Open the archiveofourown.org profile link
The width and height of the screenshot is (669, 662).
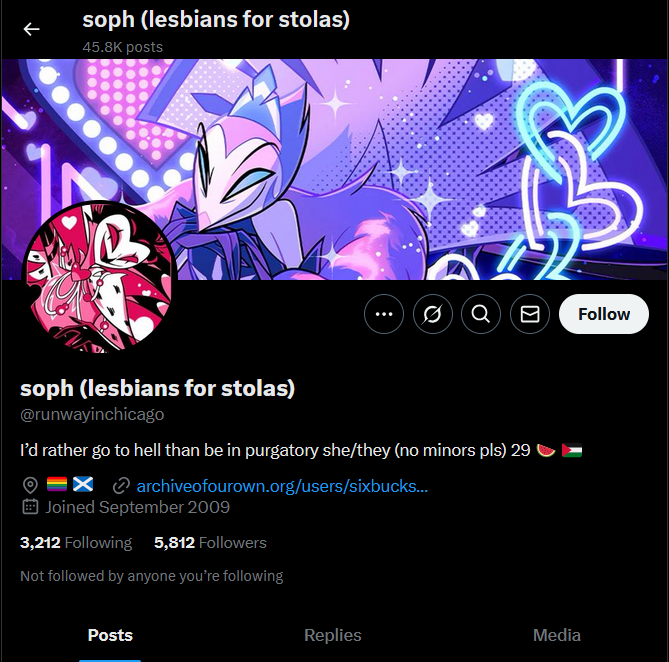pyautogui.click(x=282, y=486)
